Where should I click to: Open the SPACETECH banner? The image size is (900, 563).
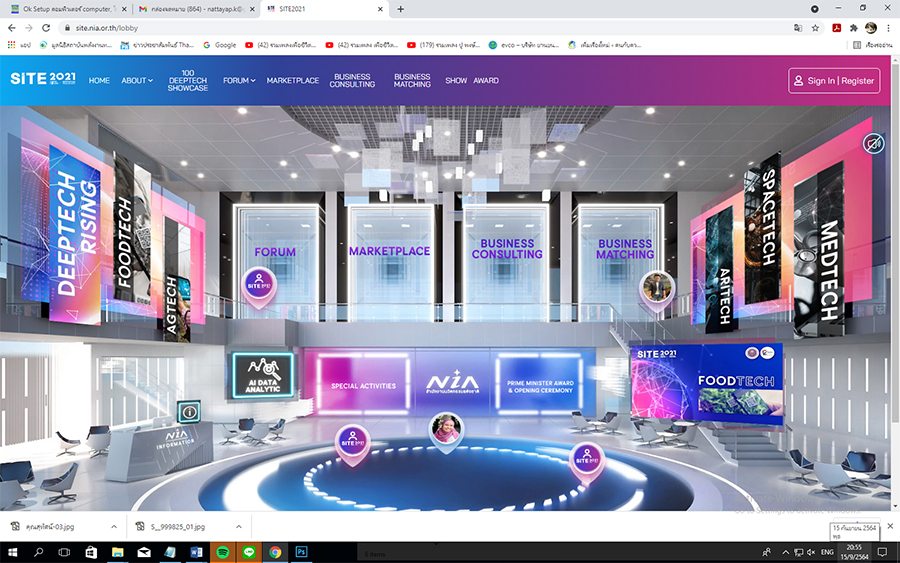coord(763,226)
